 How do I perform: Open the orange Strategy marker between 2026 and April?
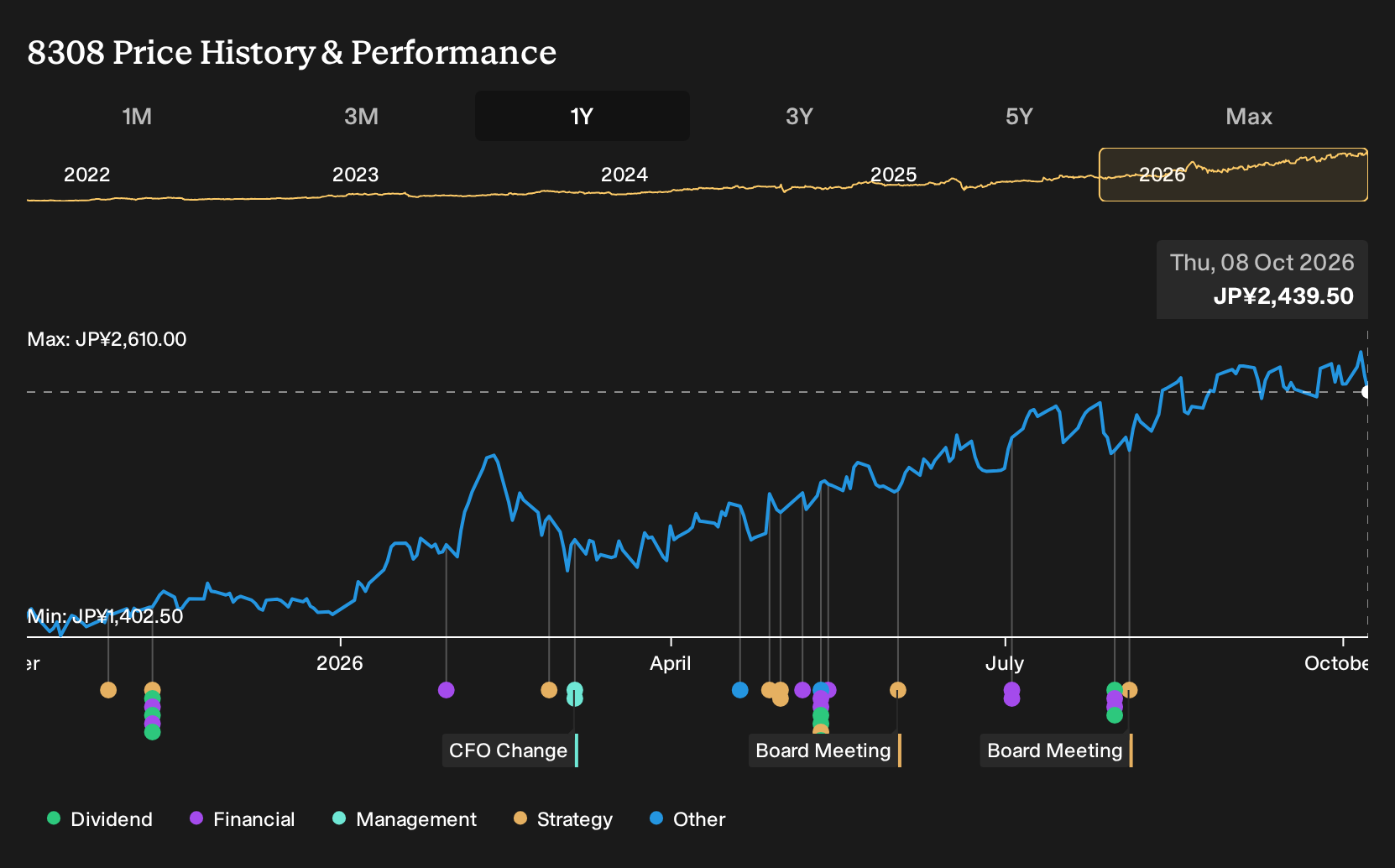[x=549, y=690]
